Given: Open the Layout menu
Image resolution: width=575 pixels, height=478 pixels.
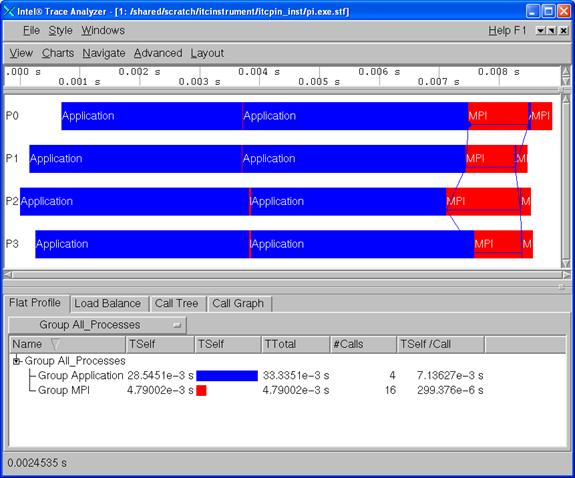Looking at the screenshot, I should point(207,53).
